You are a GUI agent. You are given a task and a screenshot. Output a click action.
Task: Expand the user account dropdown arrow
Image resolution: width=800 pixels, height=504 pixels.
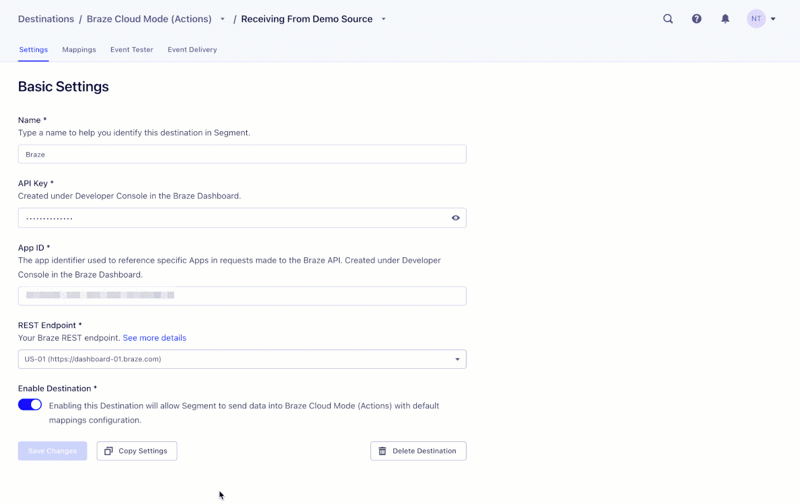pyautogui.click(x=773, y=19)
